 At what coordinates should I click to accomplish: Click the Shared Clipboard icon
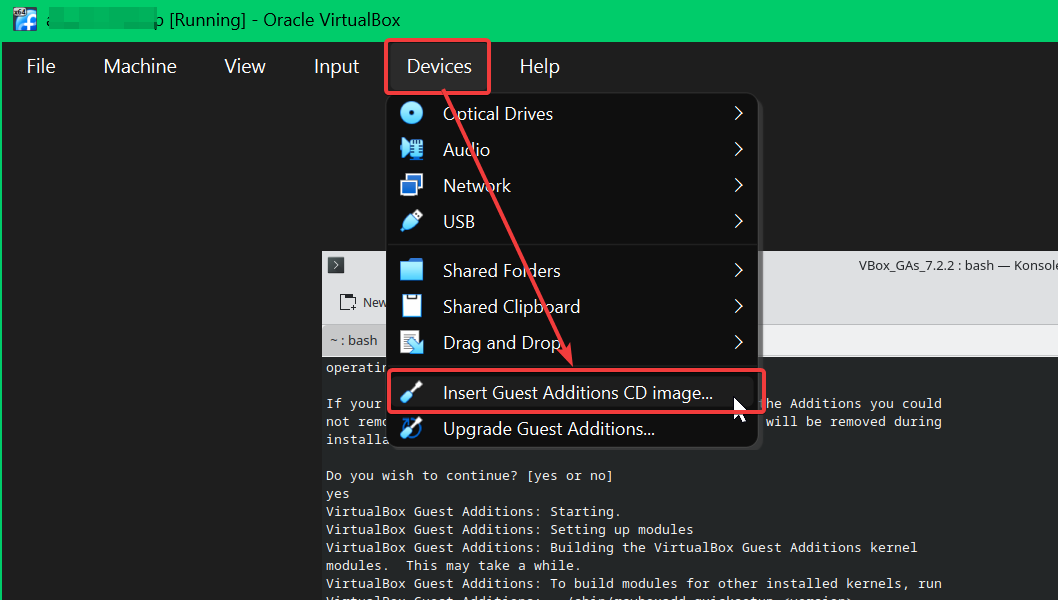pos(411,306)
